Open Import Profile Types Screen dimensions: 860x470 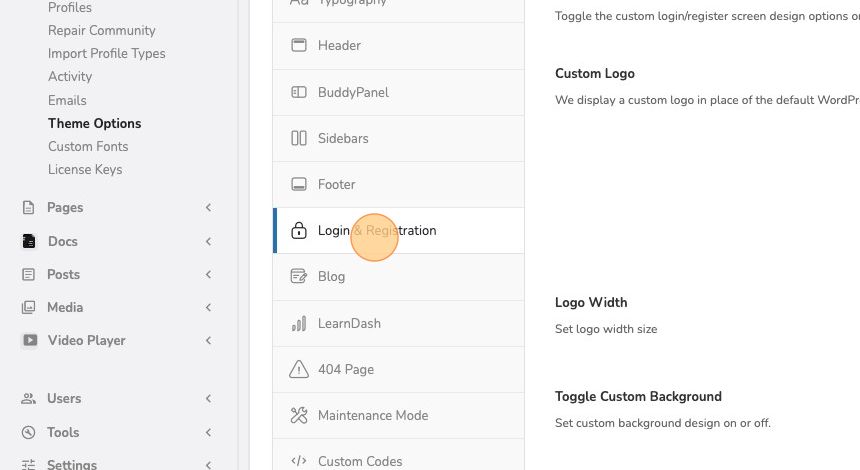pos(106,54)
